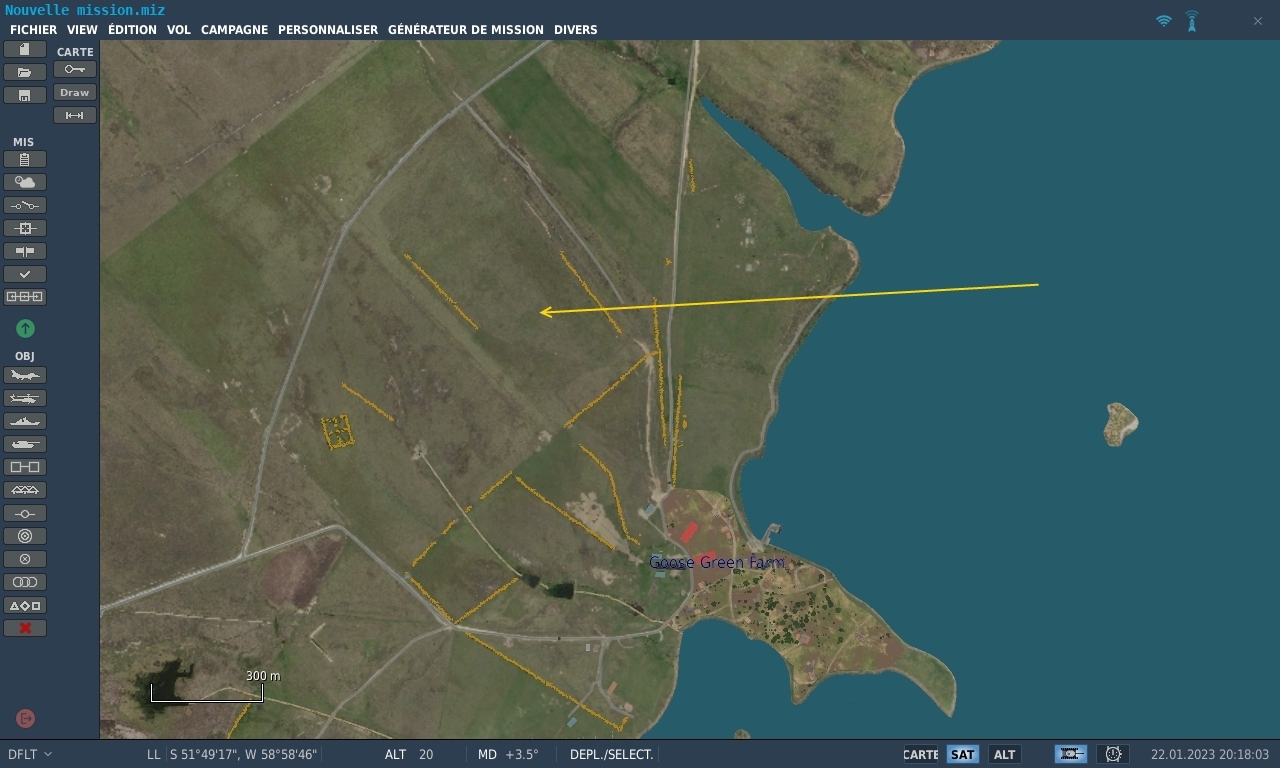1280x768 pixels.
Task: Click the DEPL./SELECT. mode label
Action: point(612,754)
